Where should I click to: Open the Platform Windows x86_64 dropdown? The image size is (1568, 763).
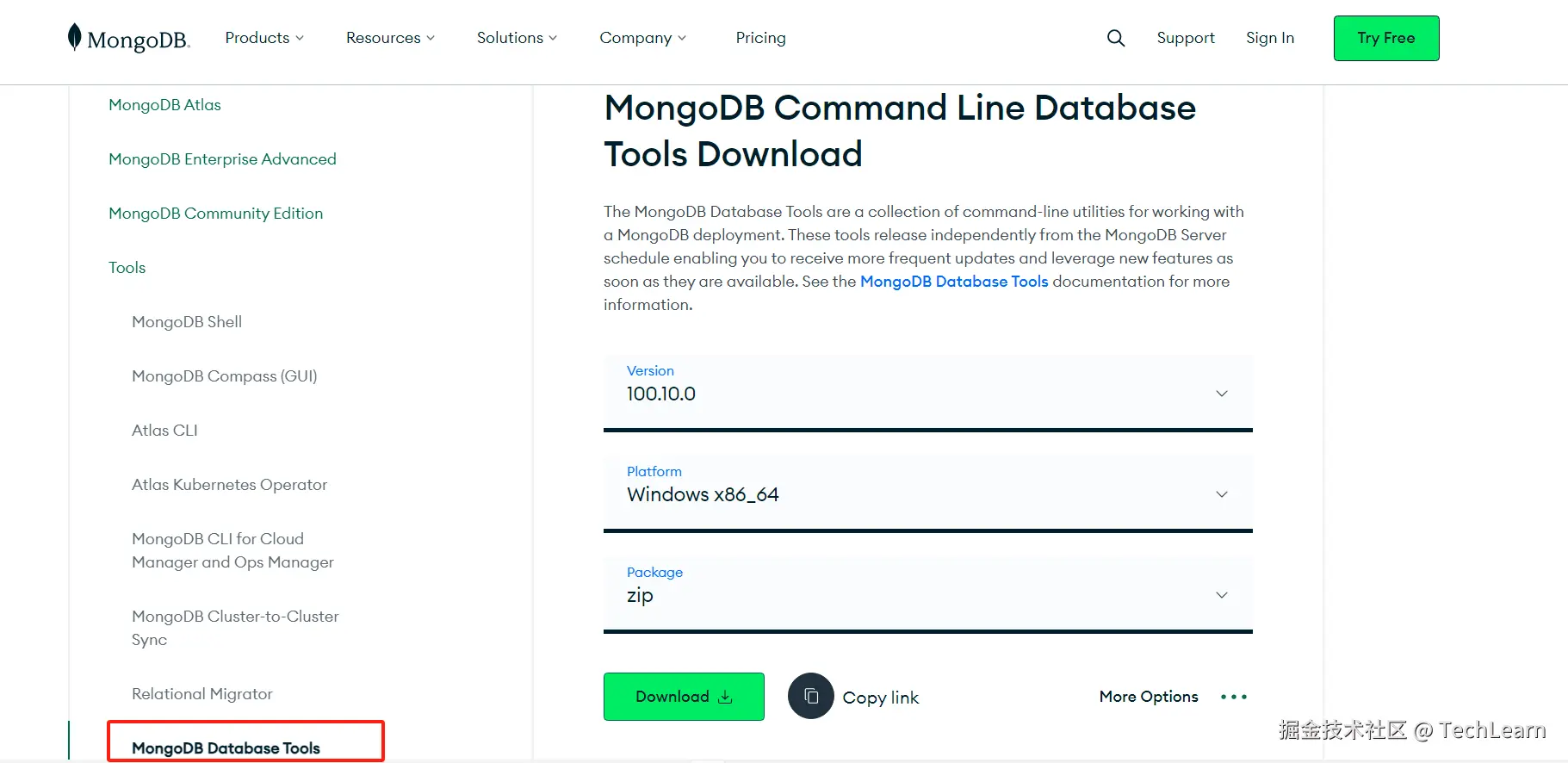(x=927, y=493)
